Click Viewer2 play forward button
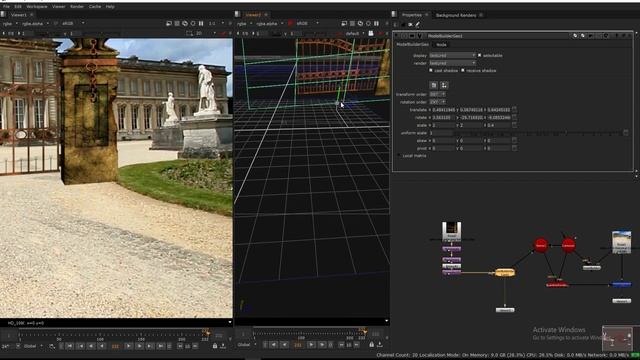This screenshot has height=360, width=640. (311, 345)
